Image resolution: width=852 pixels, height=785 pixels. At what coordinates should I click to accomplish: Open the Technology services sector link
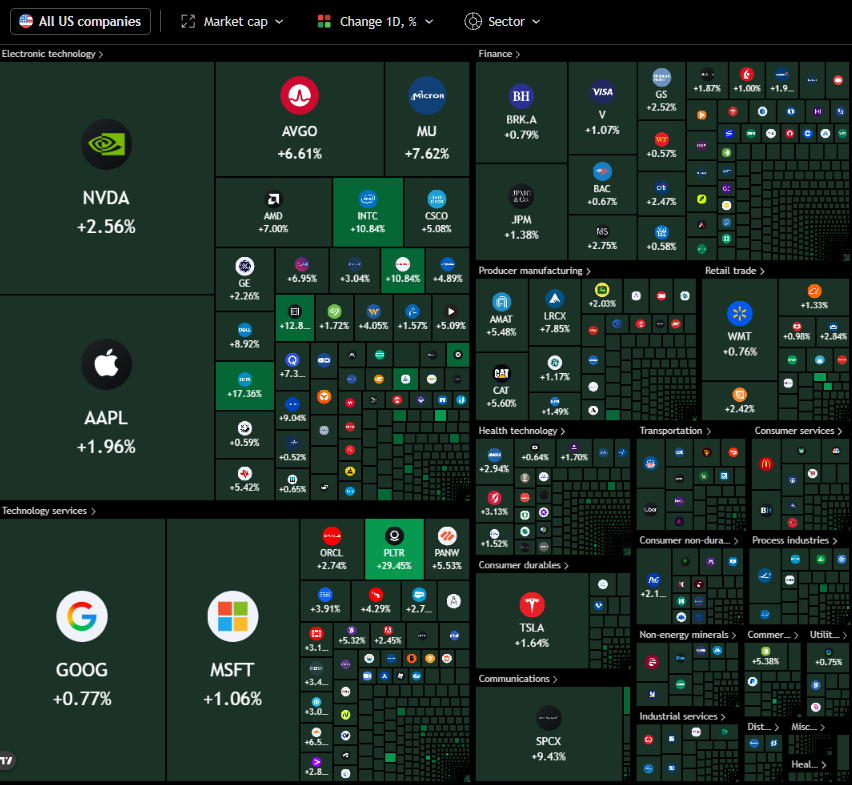[48, 511]
